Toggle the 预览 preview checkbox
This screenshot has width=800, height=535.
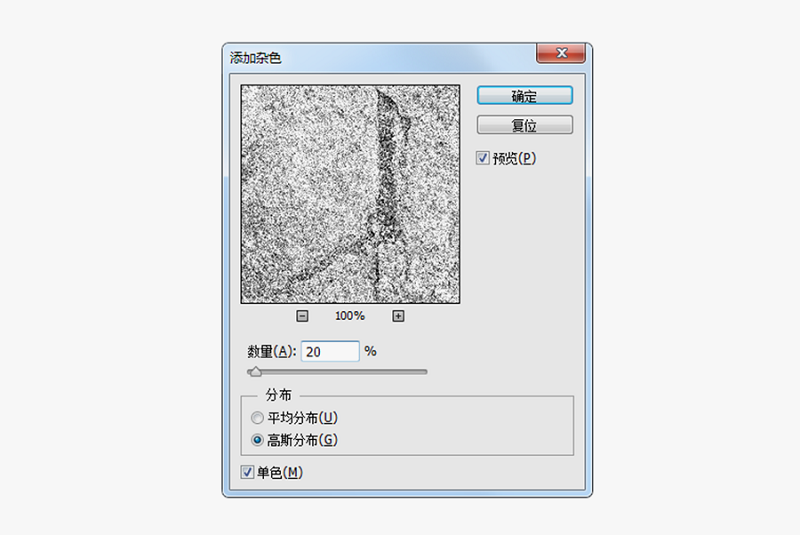pyautogui.click(x=483, y=158)
